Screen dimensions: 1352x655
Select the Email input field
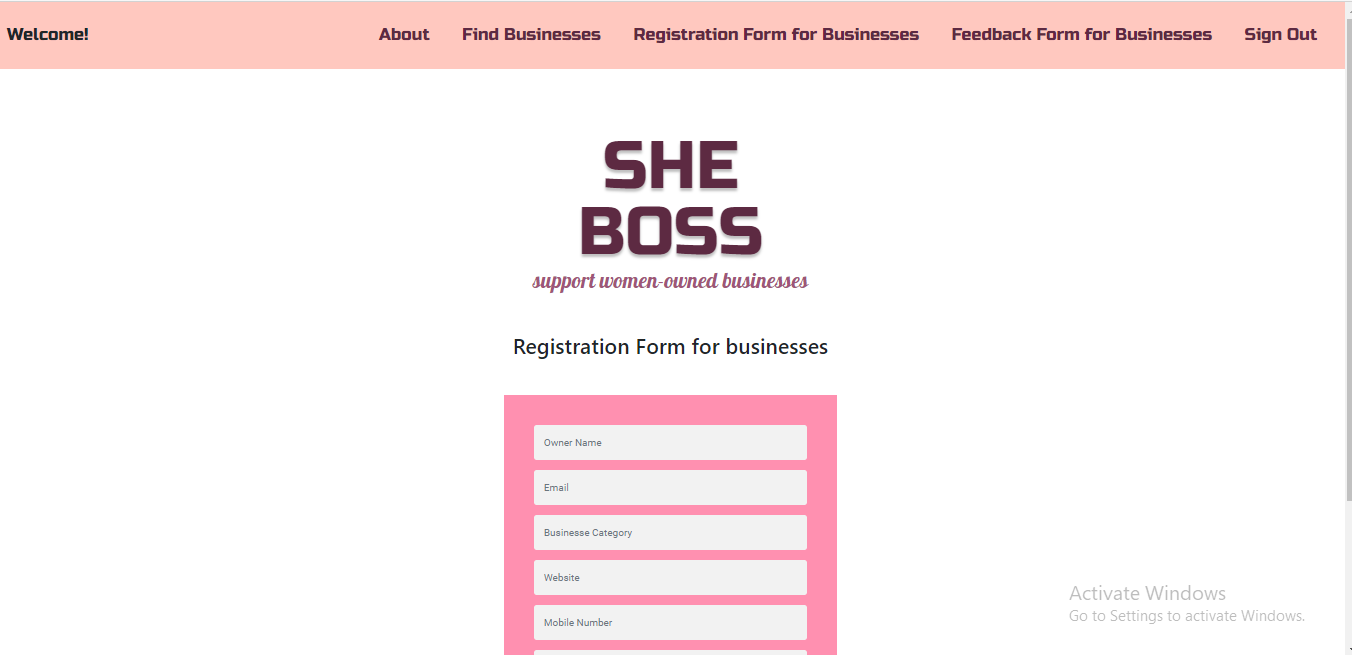[x=670, y=487]
